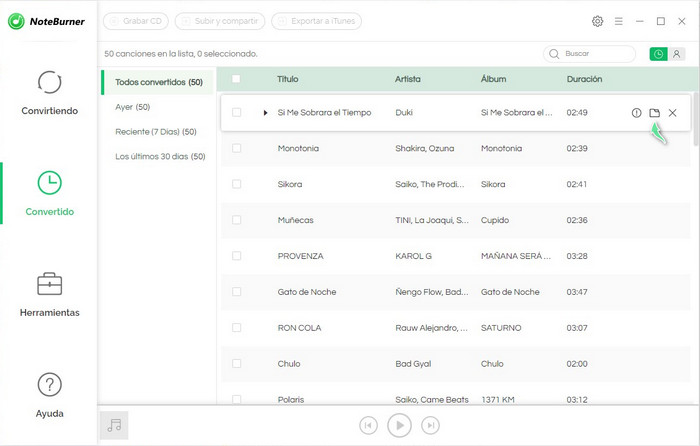Screen dimensions: 700x446
Task: Check the Sikora row checkbox
Action: coord(237,184)
